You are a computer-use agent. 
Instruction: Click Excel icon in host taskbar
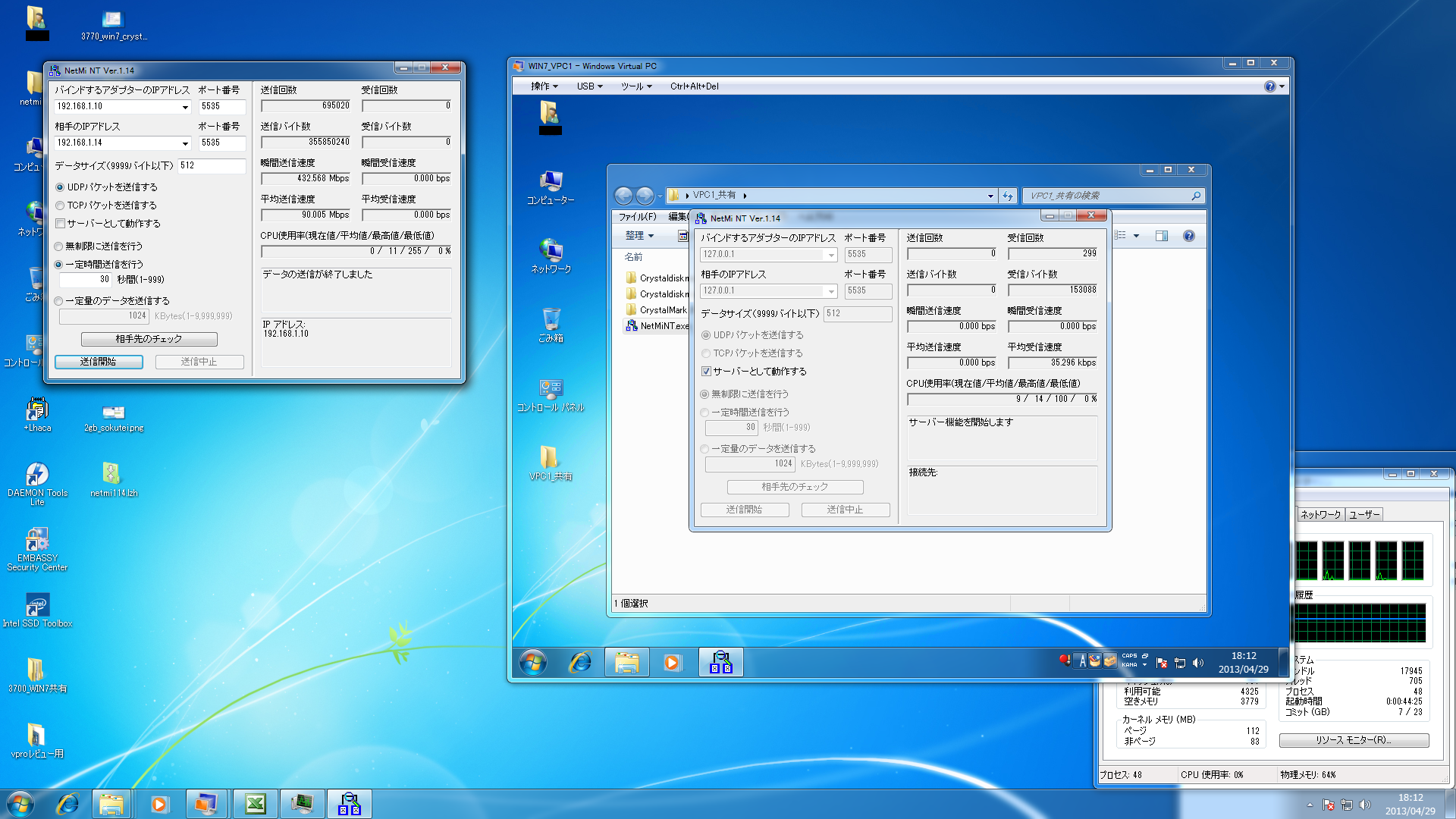pos(256,804)
